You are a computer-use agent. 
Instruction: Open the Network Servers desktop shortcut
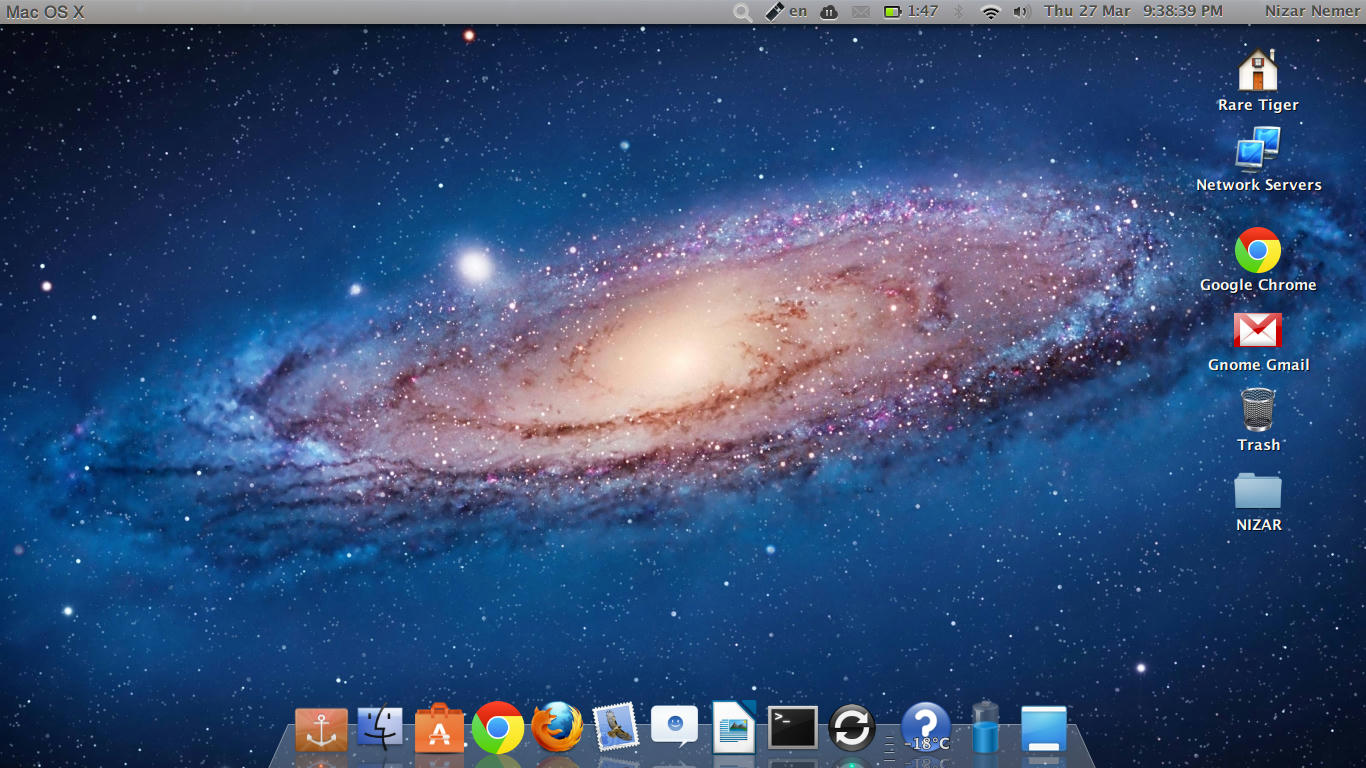click(1258, 152)
